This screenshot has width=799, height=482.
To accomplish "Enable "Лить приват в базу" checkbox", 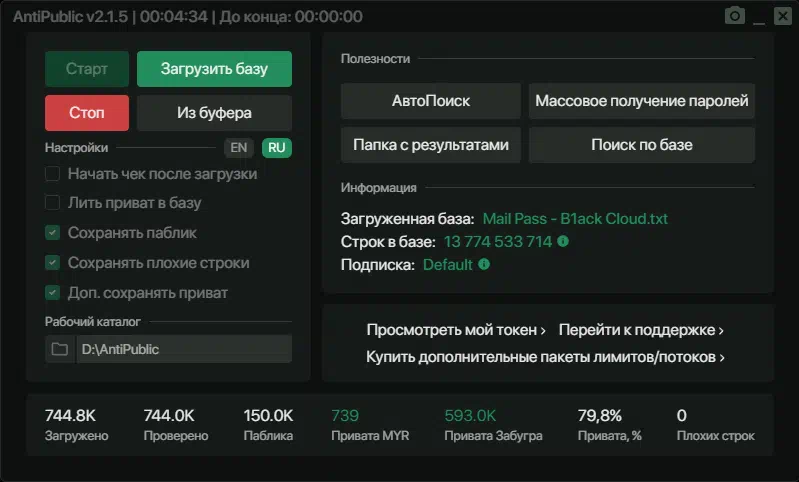I will click(52, 203).
